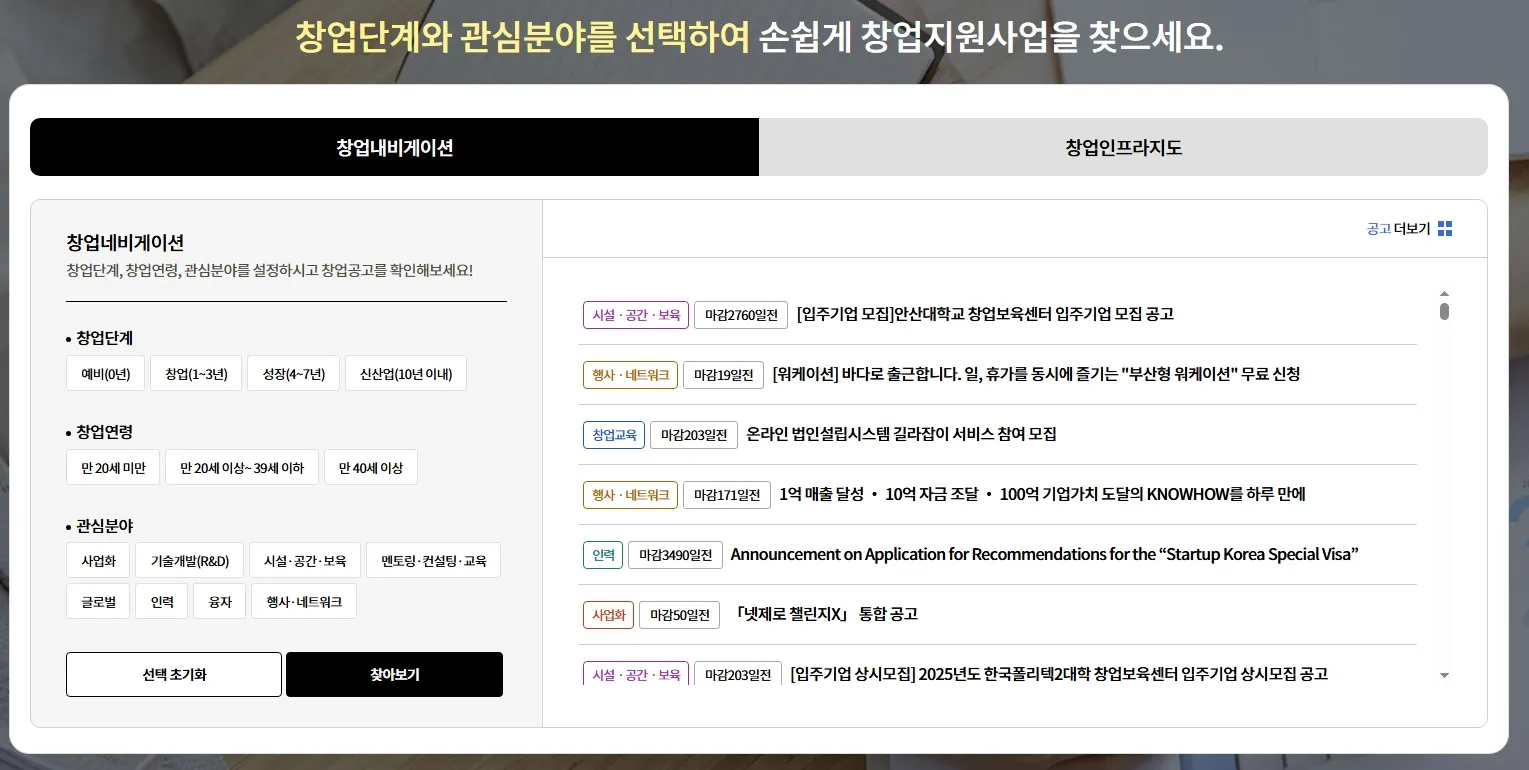The width and height of the screenshot is (1529, 770).
Task: Open the 안산대학교 창업보육센터 입주기업 모집 공고
Action: 983,314
